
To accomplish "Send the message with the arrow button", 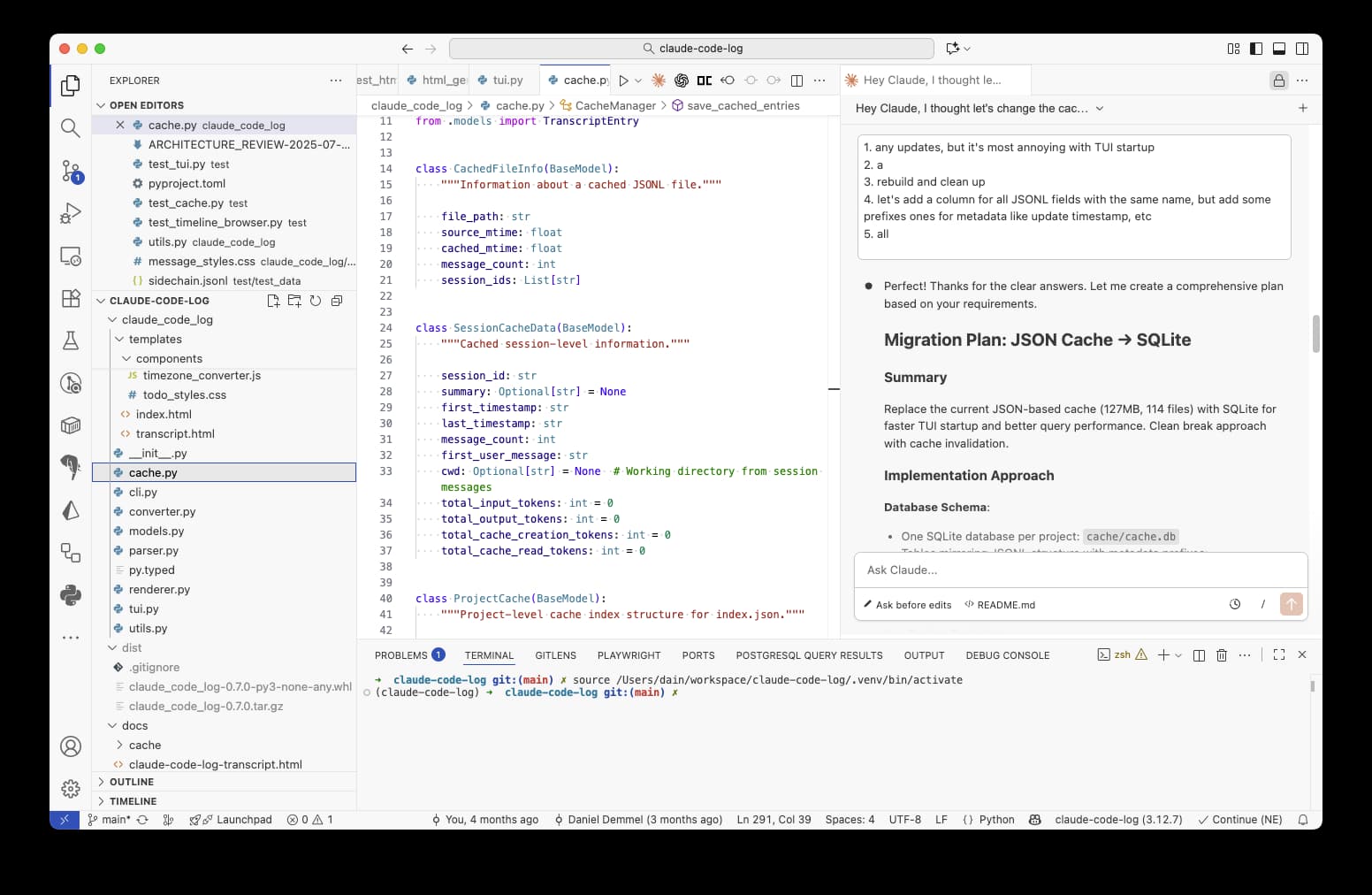I will click(x=1291, y=604).
